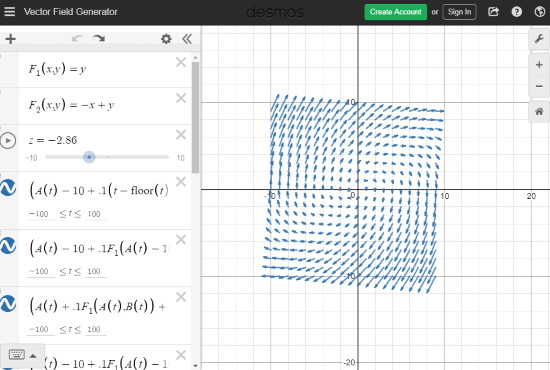Viewport: 550px width, 370px height.
Task: Open graph settings wrench
Action: tap(539, 39)
